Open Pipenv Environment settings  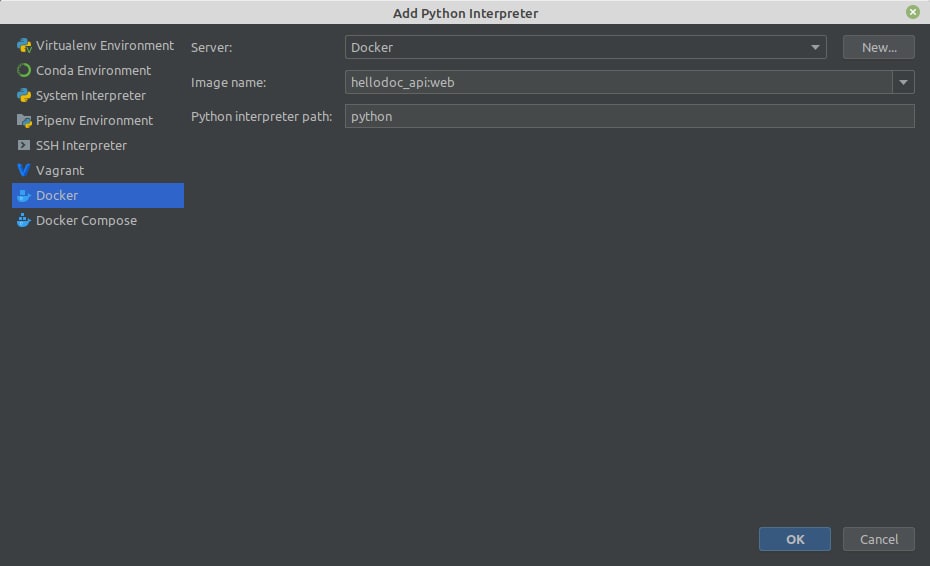click(x=94, y=120)
